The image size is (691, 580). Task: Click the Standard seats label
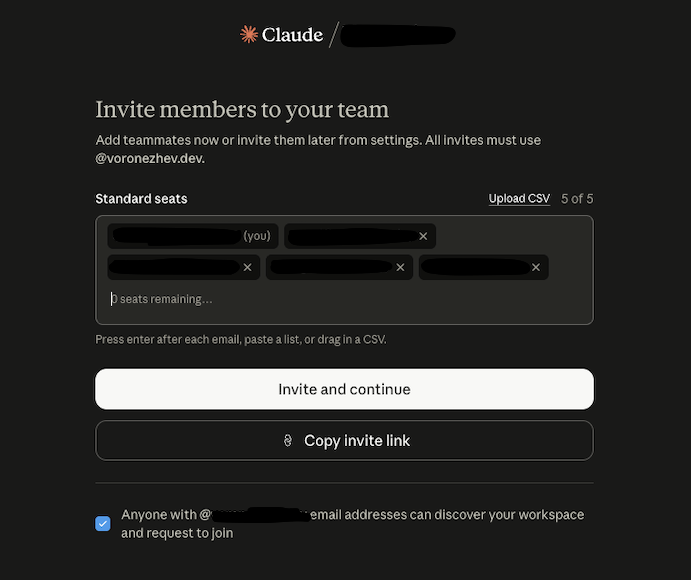click(141, 199)
